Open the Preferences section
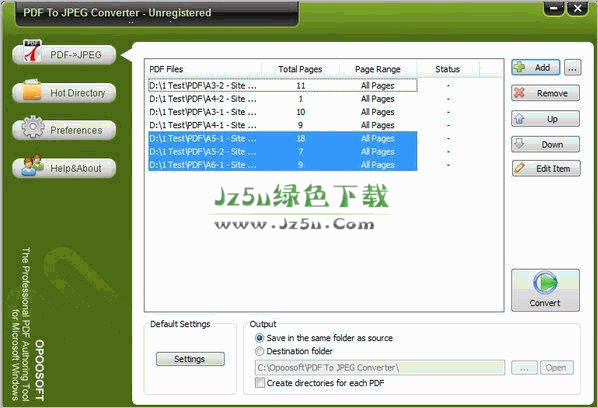 [64, 130]
